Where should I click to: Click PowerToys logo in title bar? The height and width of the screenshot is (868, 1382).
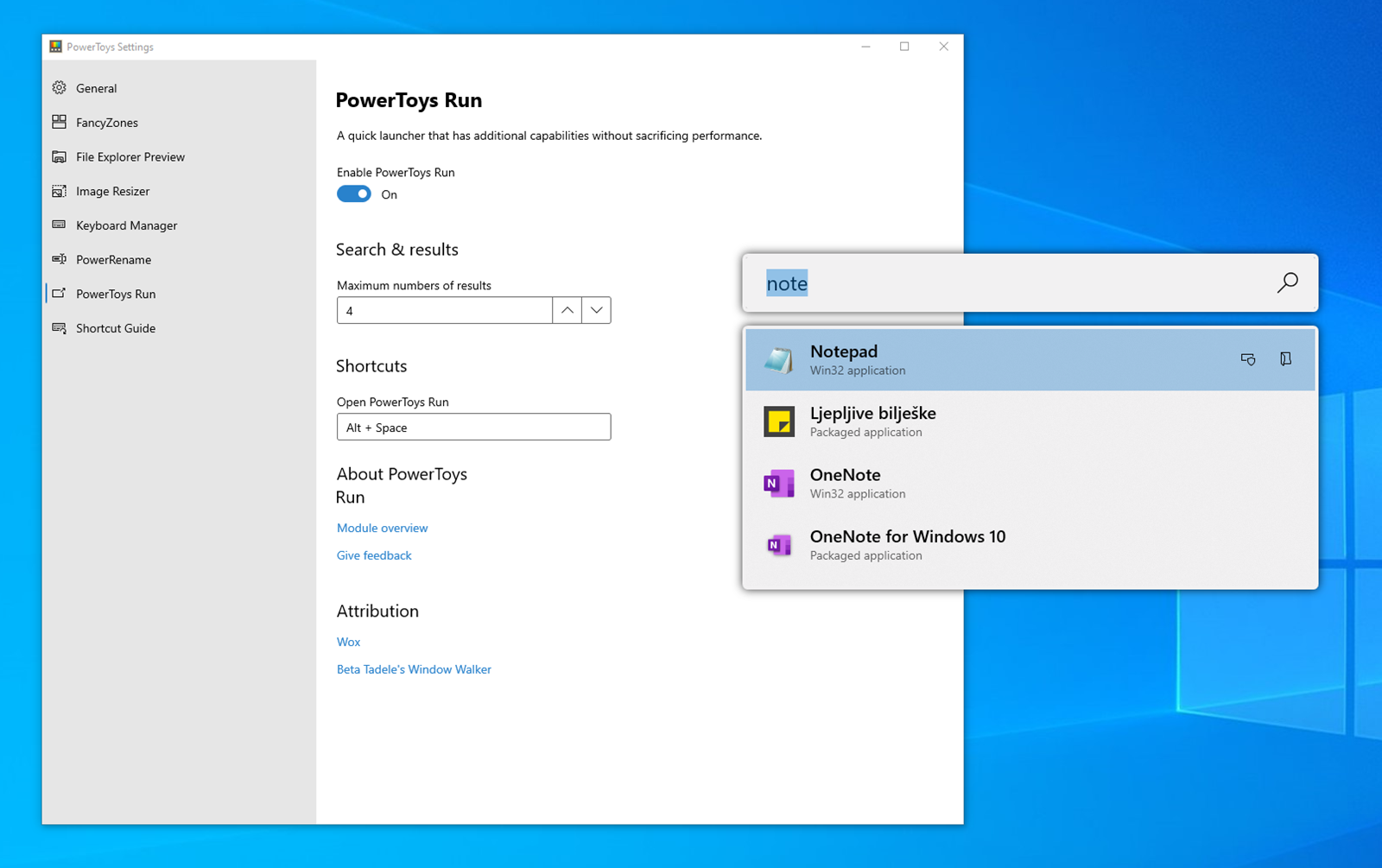(x=55, y=47)
